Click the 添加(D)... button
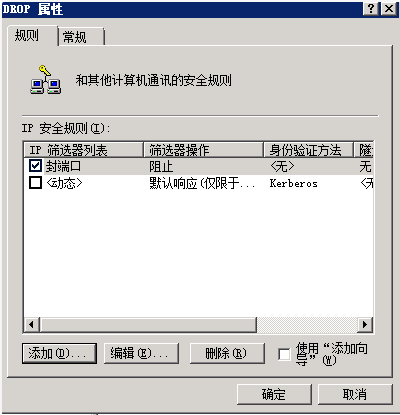This screenshot has width=400, height=415. click(59, 353)
